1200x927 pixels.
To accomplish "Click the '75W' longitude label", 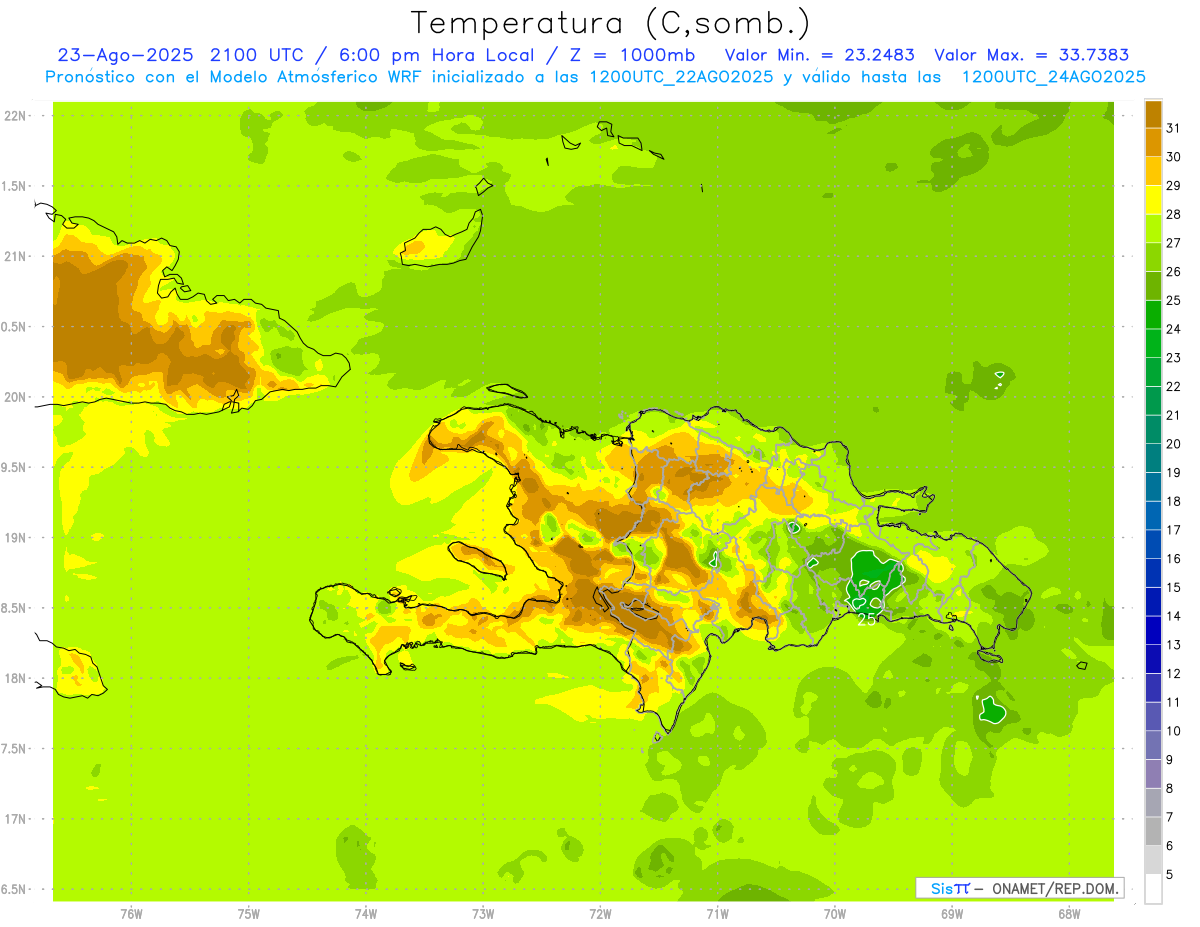I will click(248, 914).
